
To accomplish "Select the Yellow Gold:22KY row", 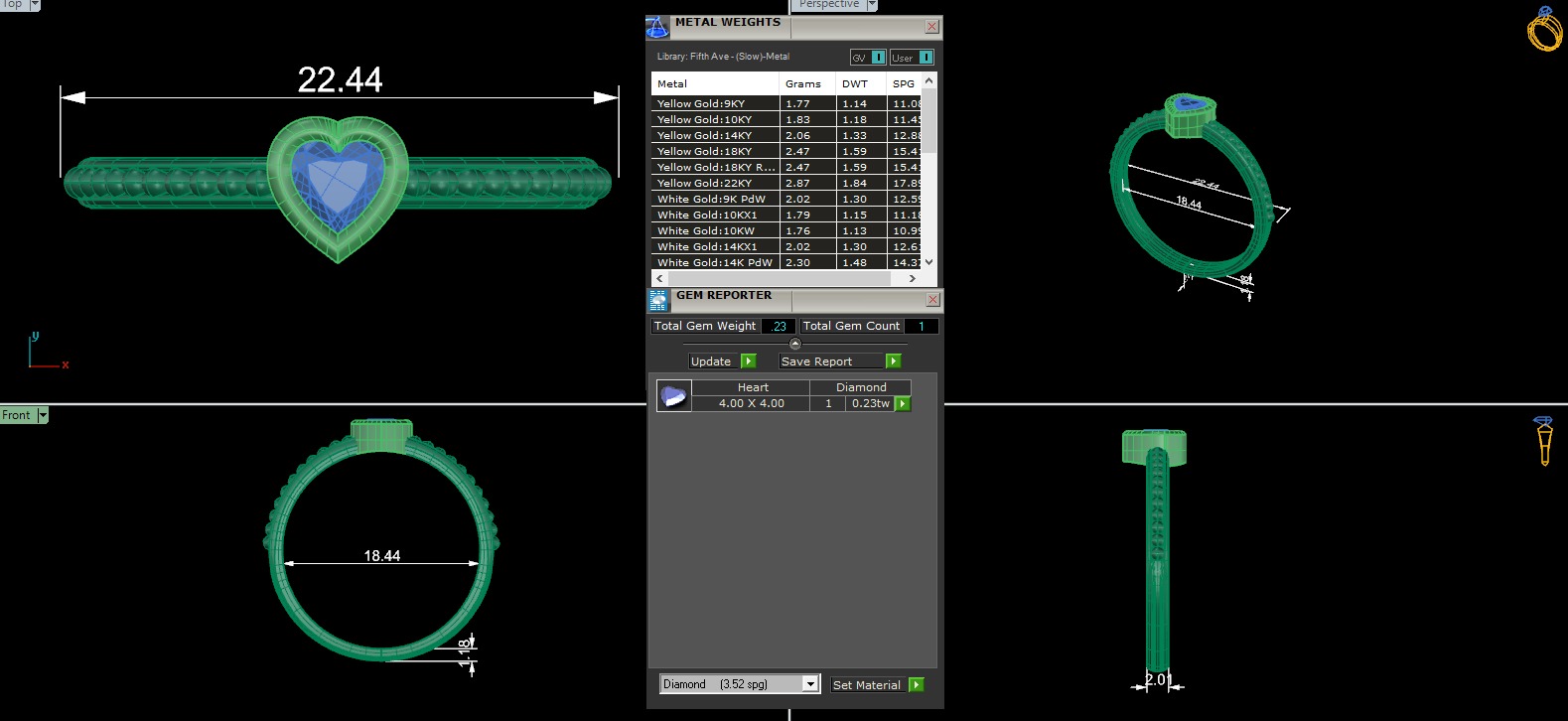I will click(x=786, y=183).
